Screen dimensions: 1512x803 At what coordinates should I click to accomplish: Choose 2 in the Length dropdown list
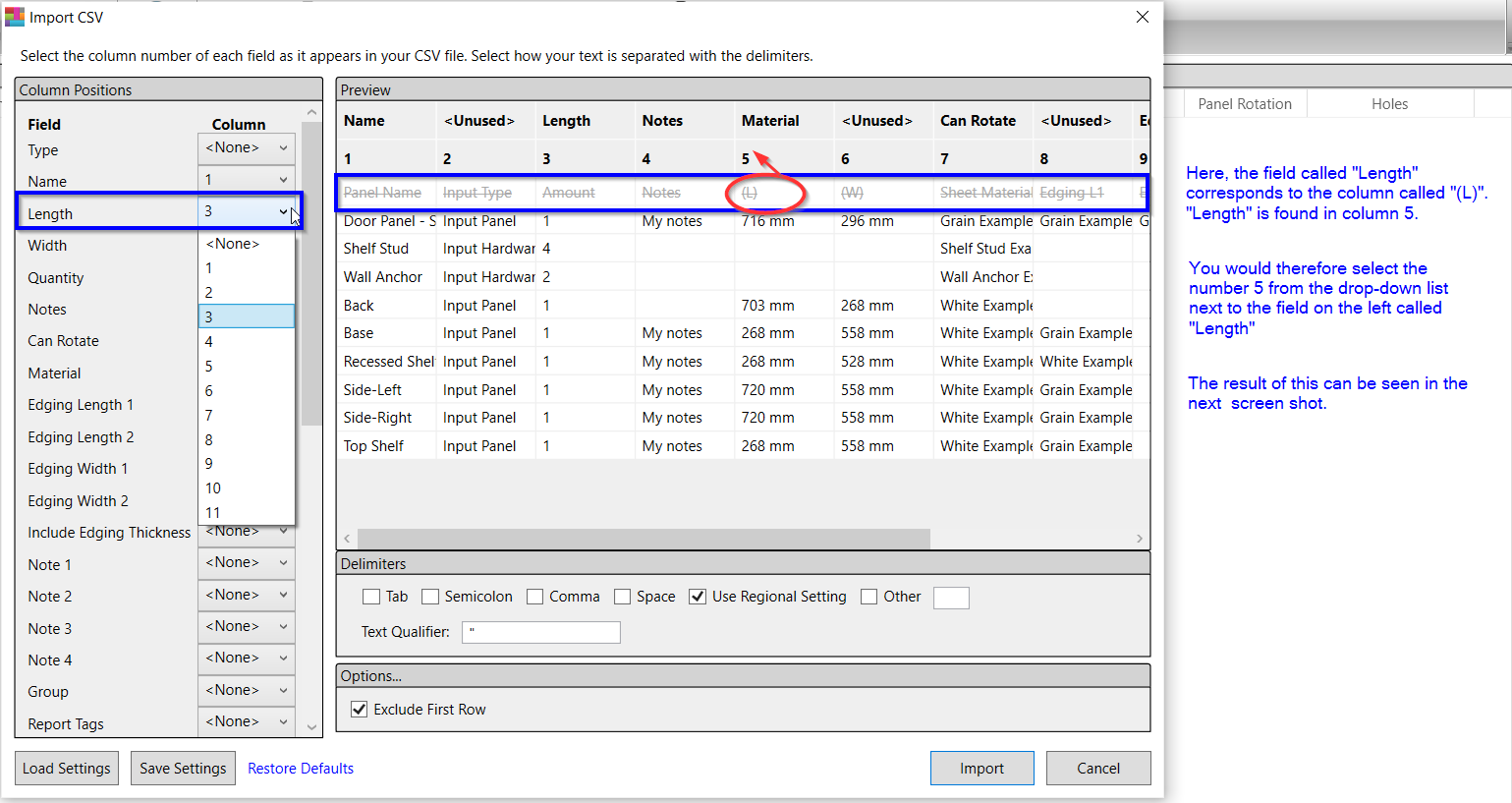[247, 293]
